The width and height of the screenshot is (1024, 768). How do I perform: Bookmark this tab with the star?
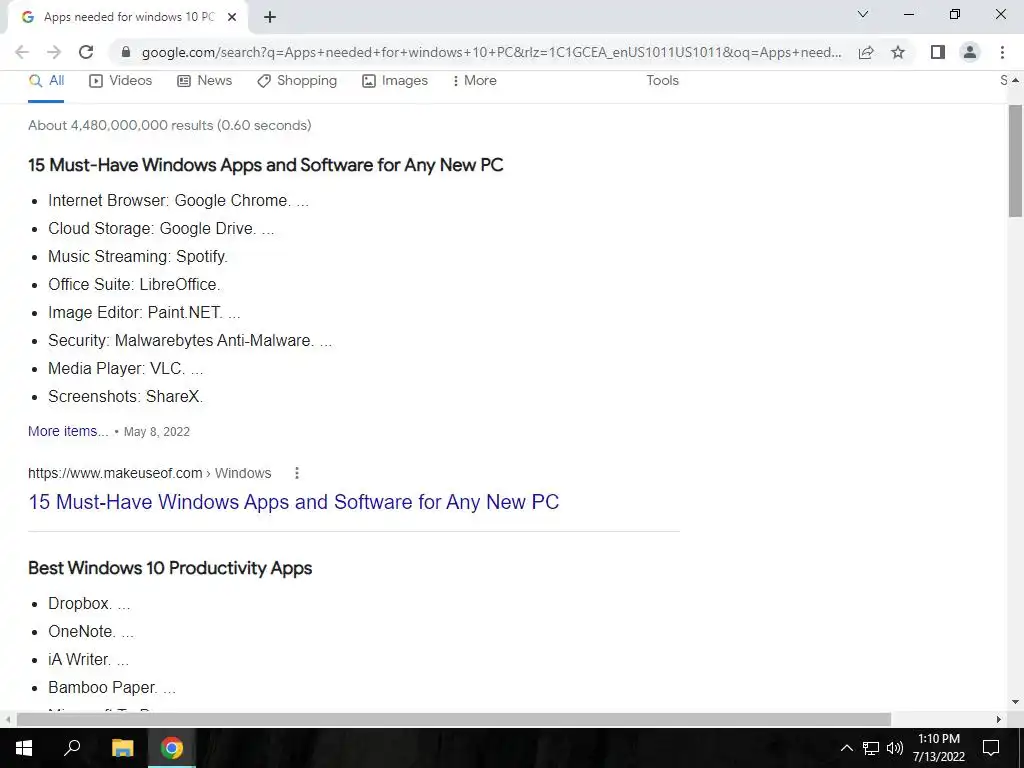[898, 52]
